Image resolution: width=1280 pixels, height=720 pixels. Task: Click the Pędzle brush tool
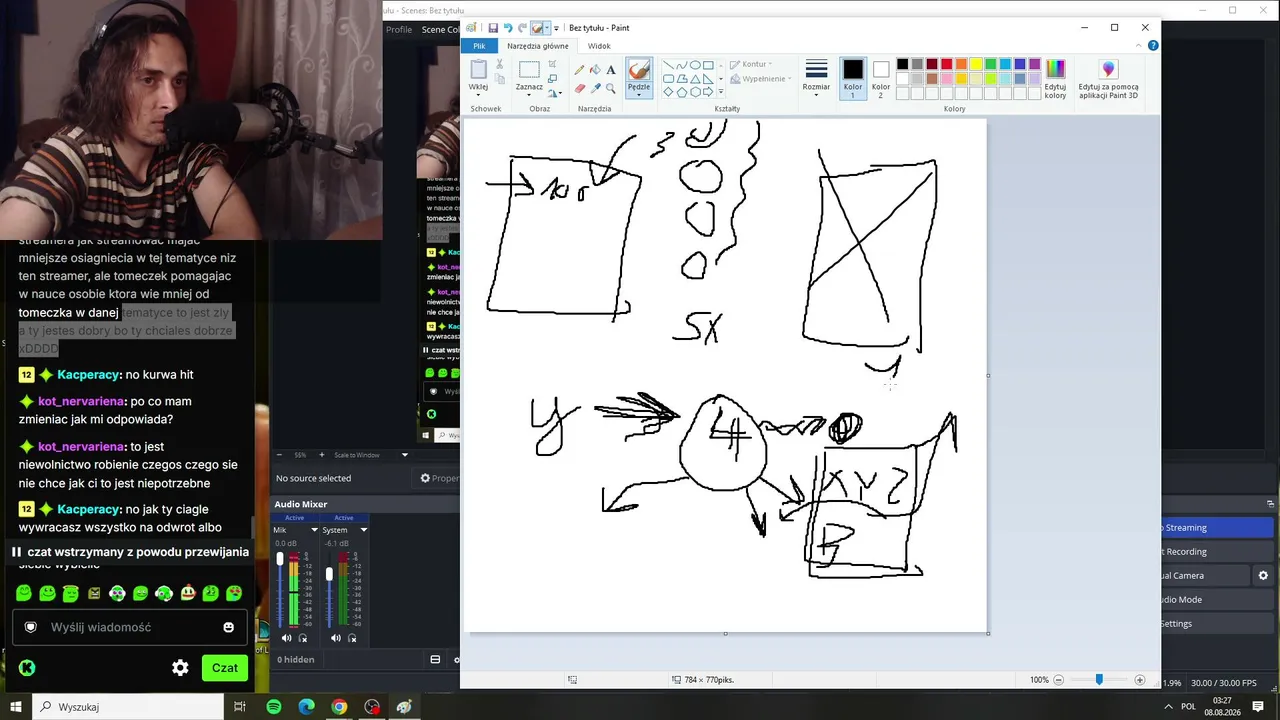pyautogui.click(x=639, y=76)
